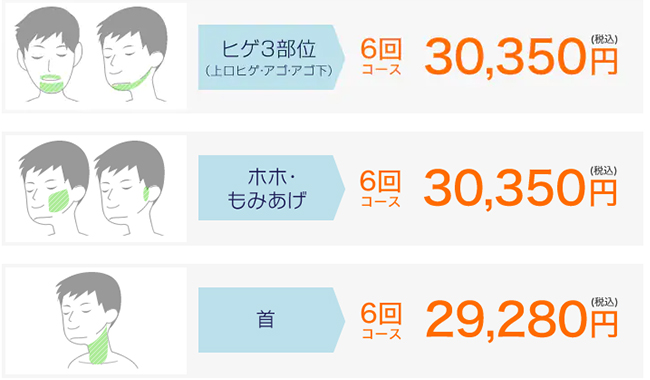The width and height of the screenshot is (650, 380).
Task: Click the 6回コース label in neck row
Action: pyautogui.click(x=381, y=321)
